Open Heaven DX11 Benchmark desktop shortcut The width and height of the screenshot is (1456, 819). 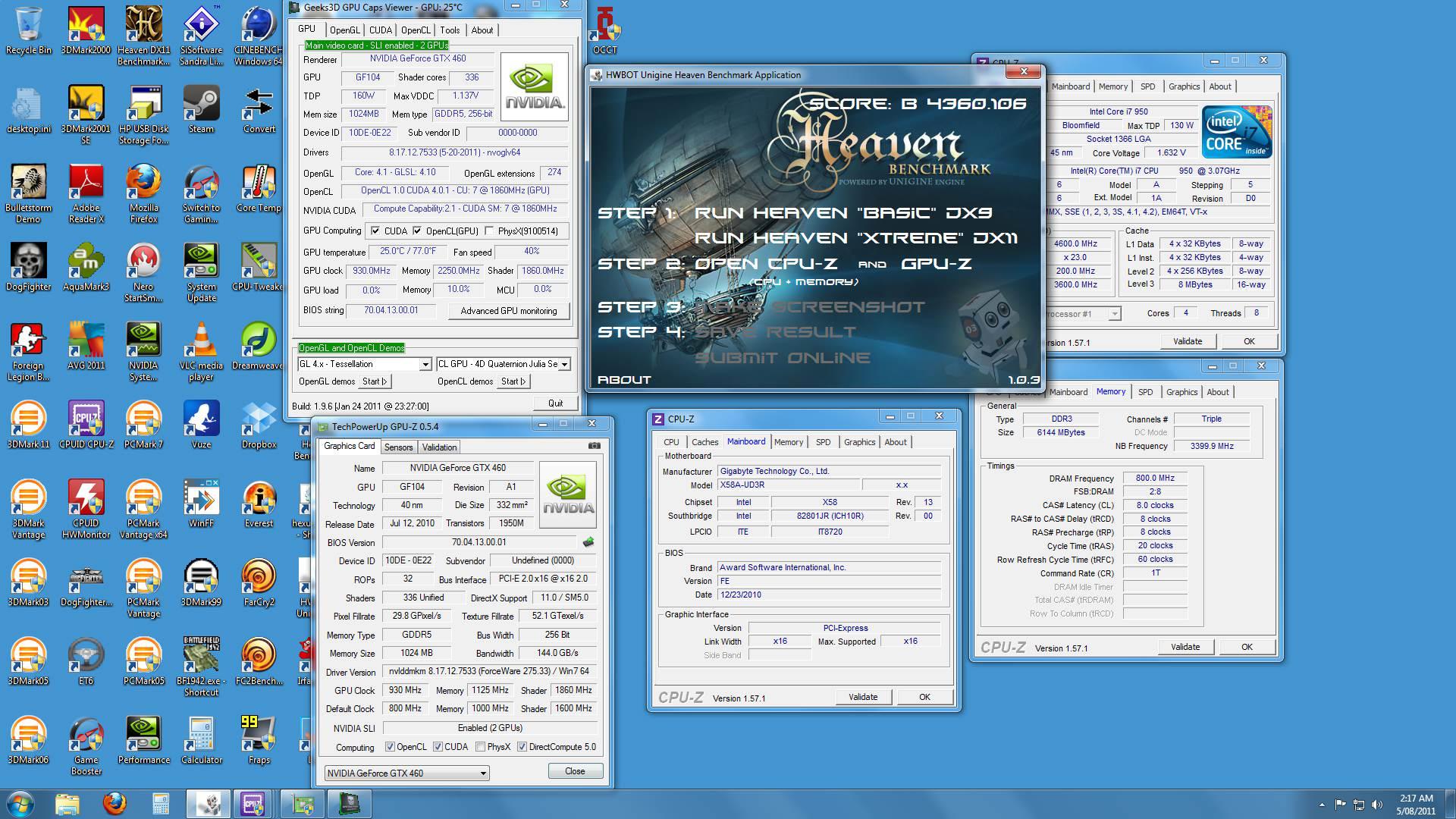click(x=143, y=36)
